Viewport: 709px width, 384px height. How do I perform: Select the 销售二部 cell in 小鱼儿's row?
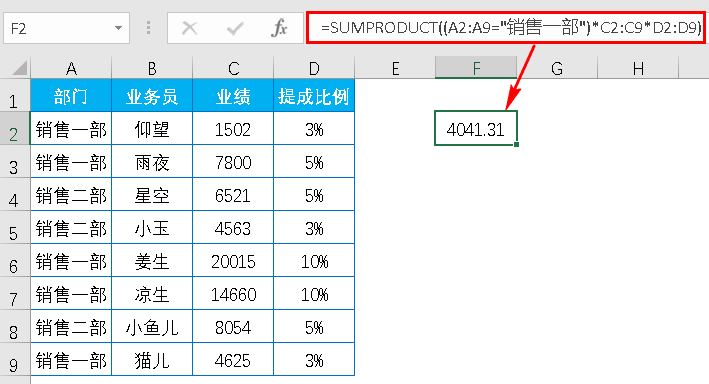click(71, 327)
